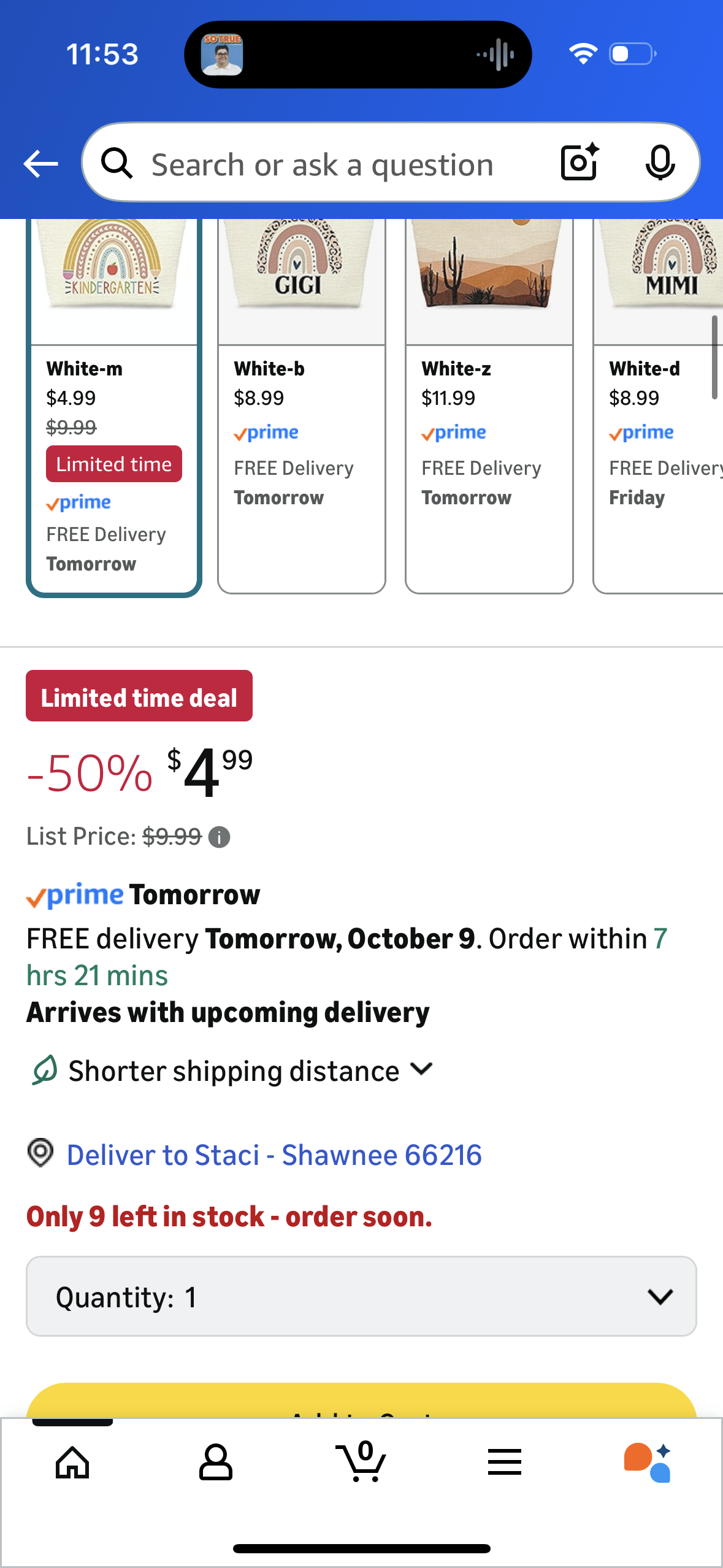The height and width of the screenshot is (1568, 723).
Task: Open the shopping cart
Action: [x=361, y=1462]
